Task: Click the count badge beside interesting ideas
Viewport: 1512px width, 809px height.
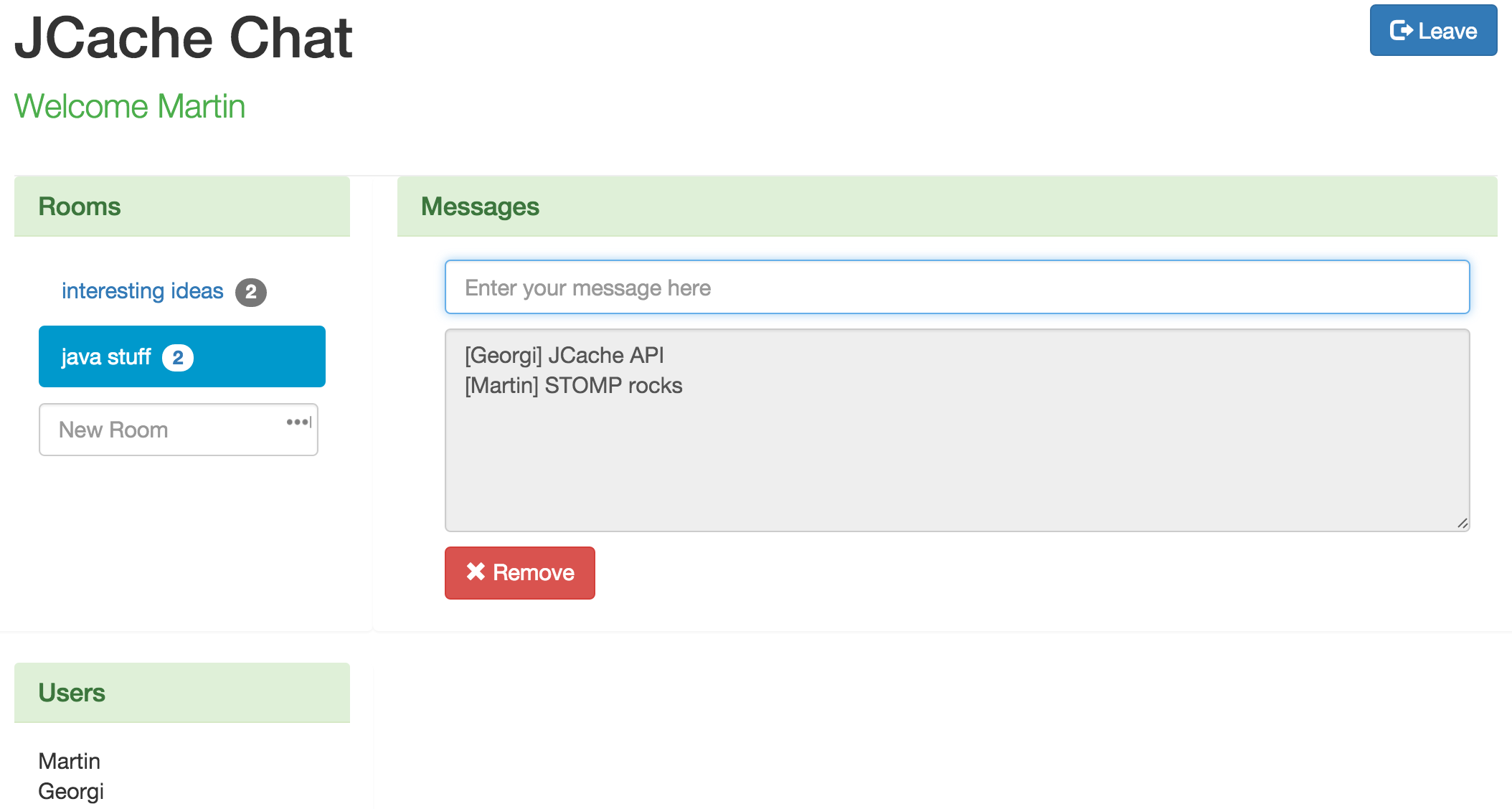Action: click(x=251, y=292)
